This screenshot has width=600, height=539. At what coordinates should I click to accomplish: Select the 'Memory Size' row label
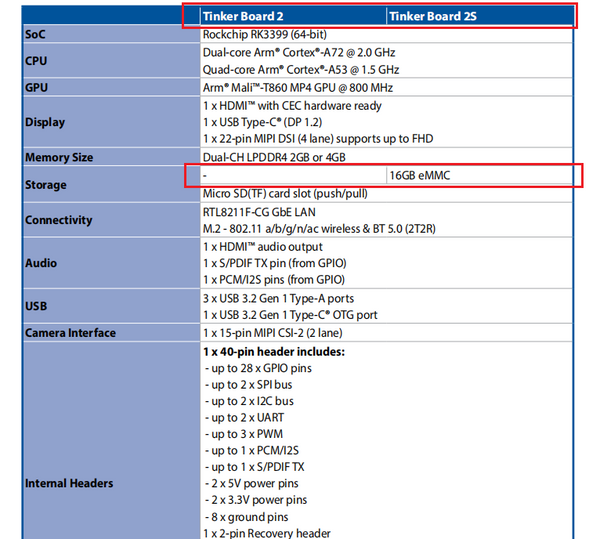click(x=59, y=157)
